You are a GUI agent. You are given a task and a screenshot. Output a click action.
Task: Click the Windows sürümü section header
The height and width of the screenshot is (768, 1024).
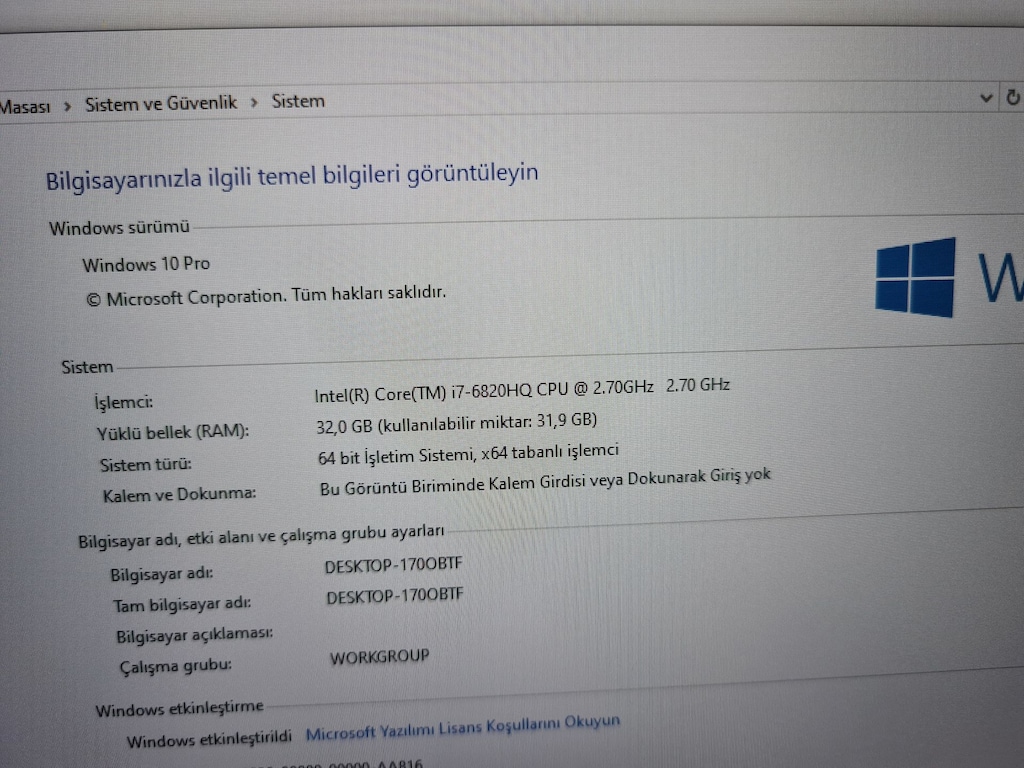pos(120,228)
